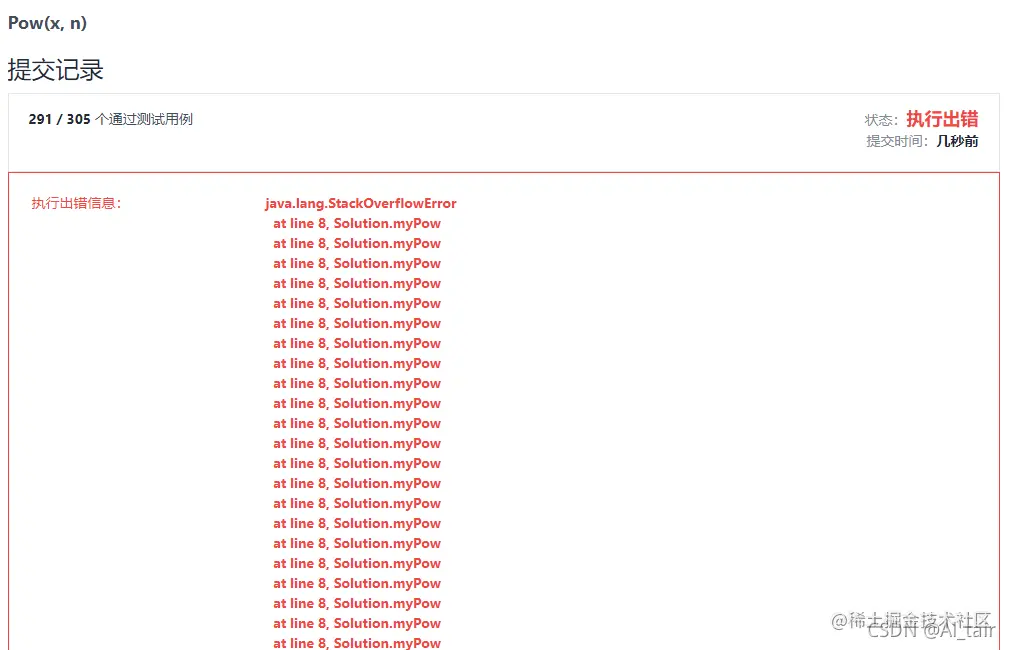Click the 执行出错信息 label
1011x650 pixels.
click(76, 203)
